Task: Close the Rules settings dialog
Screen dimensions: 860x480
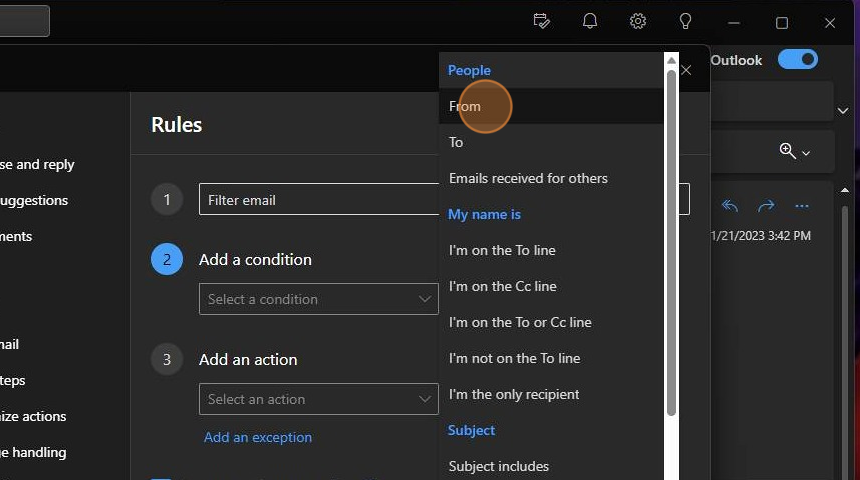Action: point(686,70)
